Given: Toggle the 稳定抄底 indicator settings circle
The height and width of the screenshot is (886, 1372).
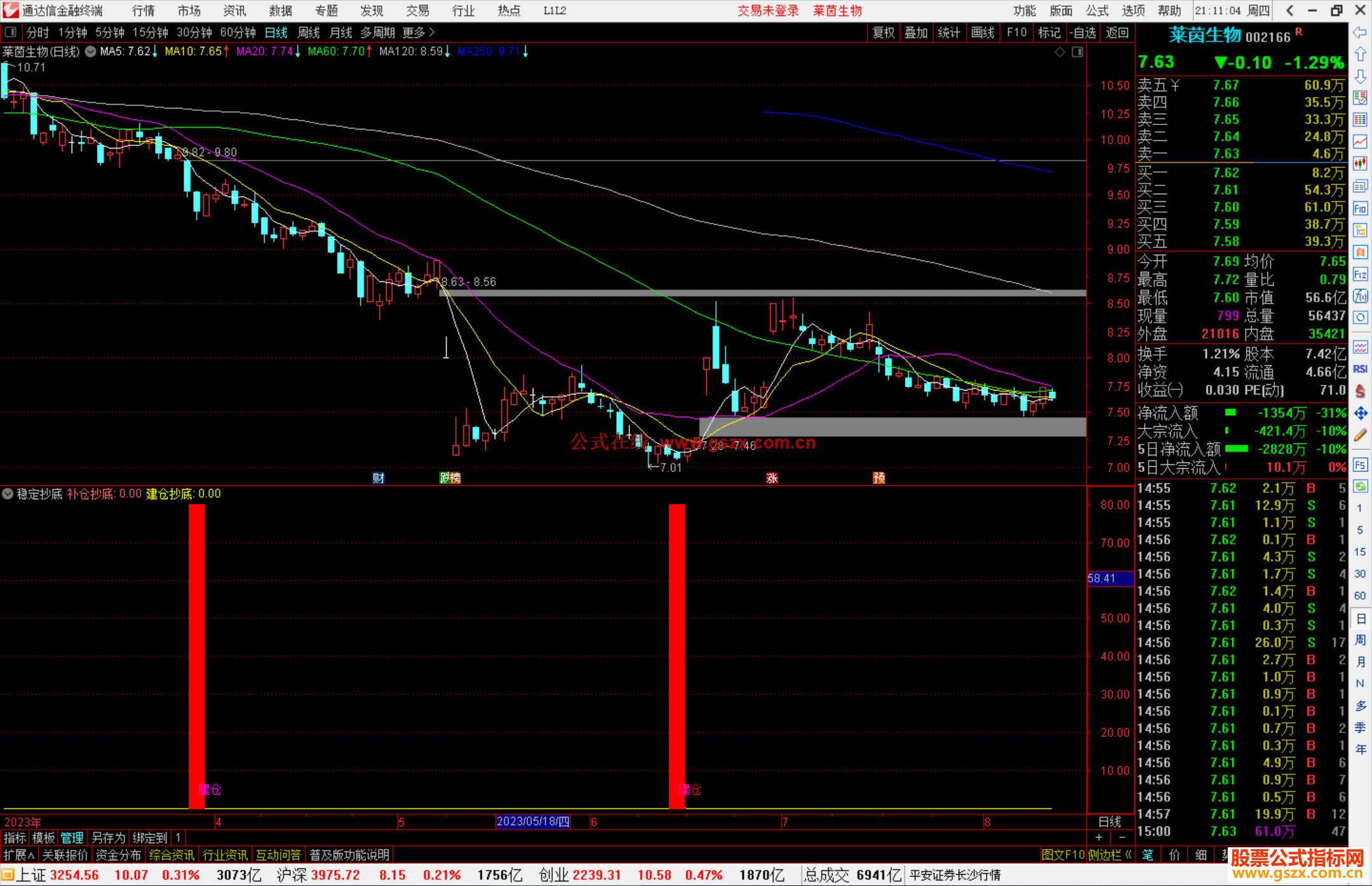Looking at the screenshot, I should [8, 493].
